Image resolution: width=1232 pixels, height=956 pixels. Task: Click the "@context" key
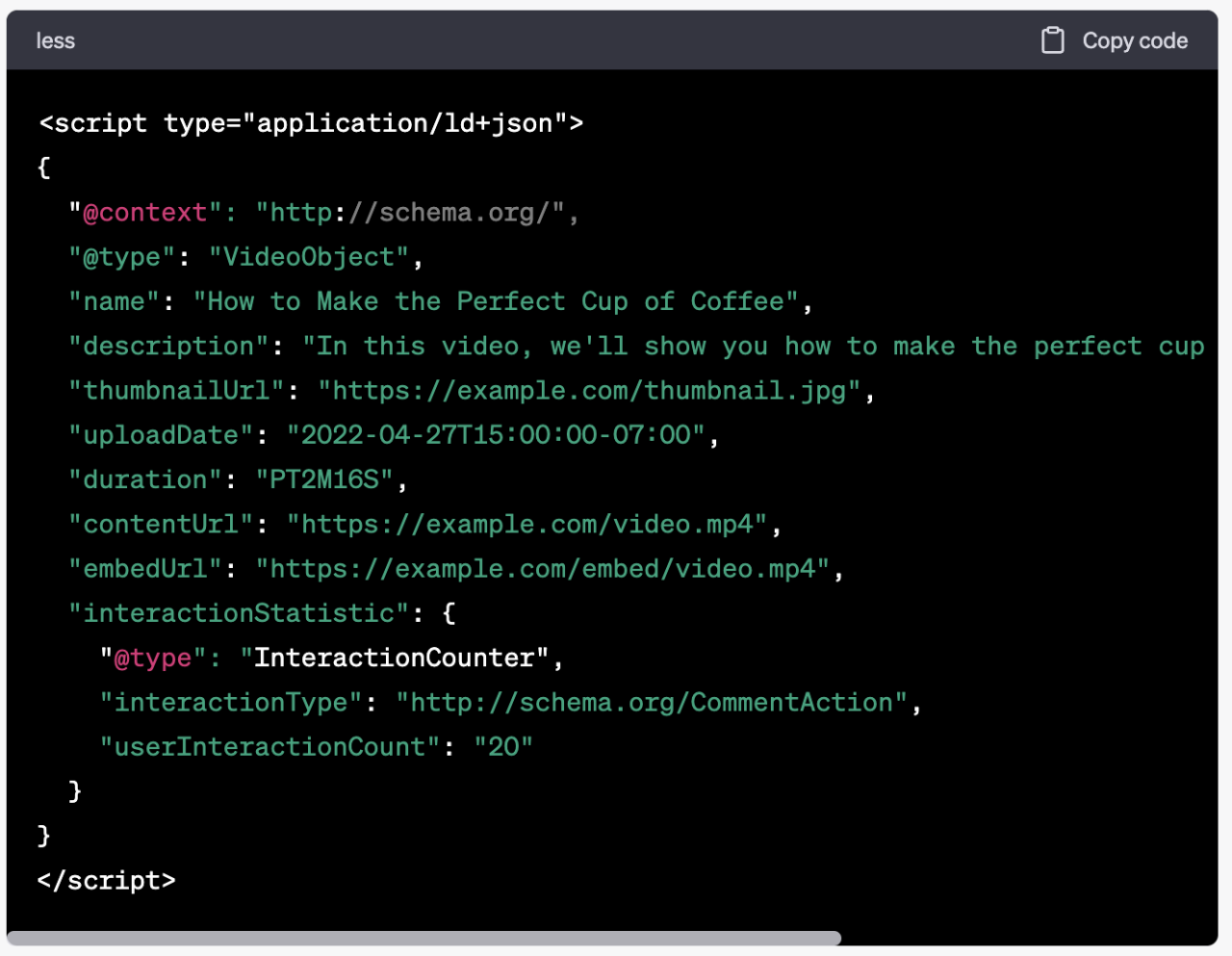[145, 213]
